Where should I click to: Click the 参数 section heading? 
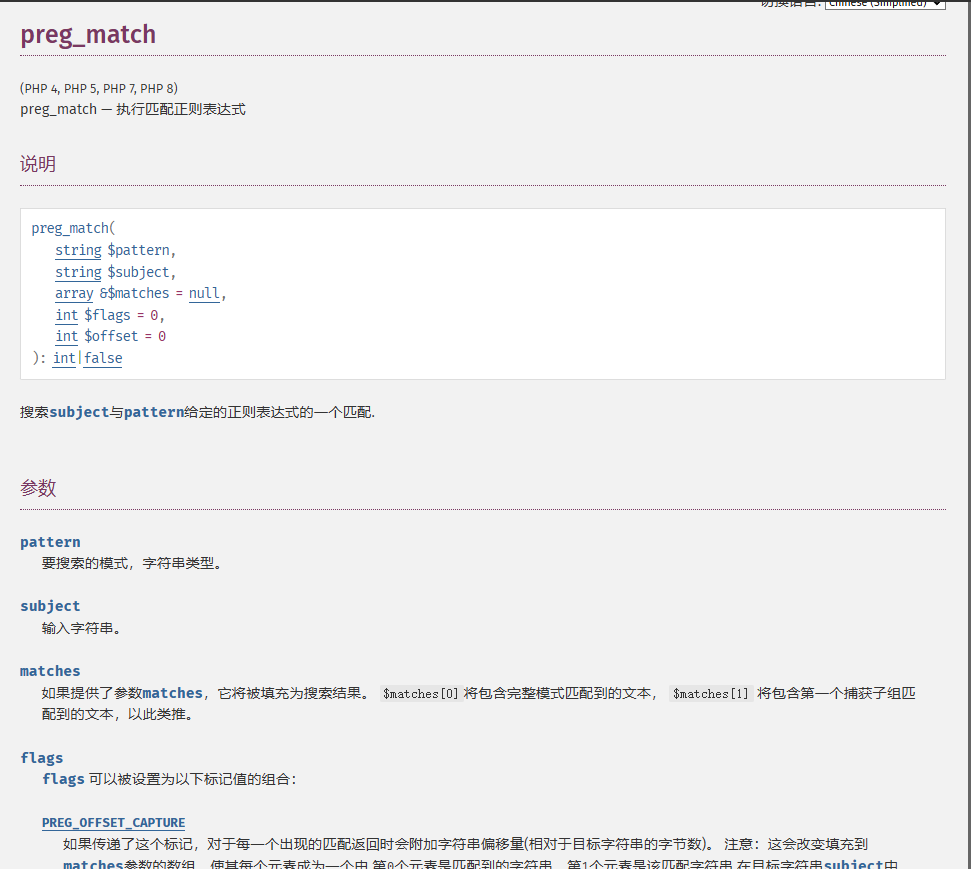[38, 488]
